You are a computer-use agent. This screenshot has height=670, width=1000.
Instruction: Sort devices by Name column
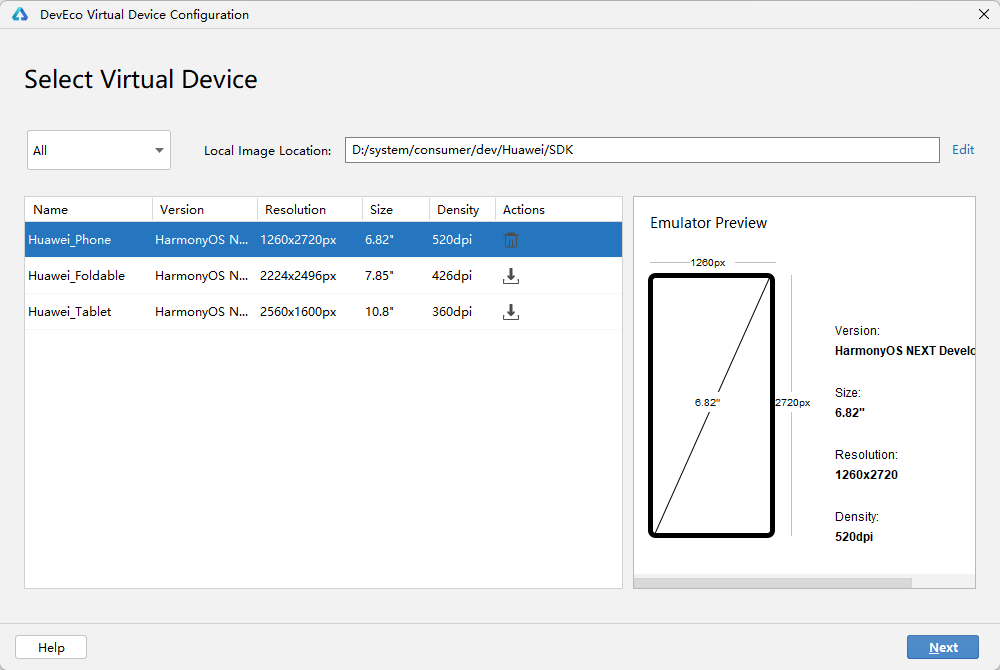pyautogui.click(x=89, y=210)
